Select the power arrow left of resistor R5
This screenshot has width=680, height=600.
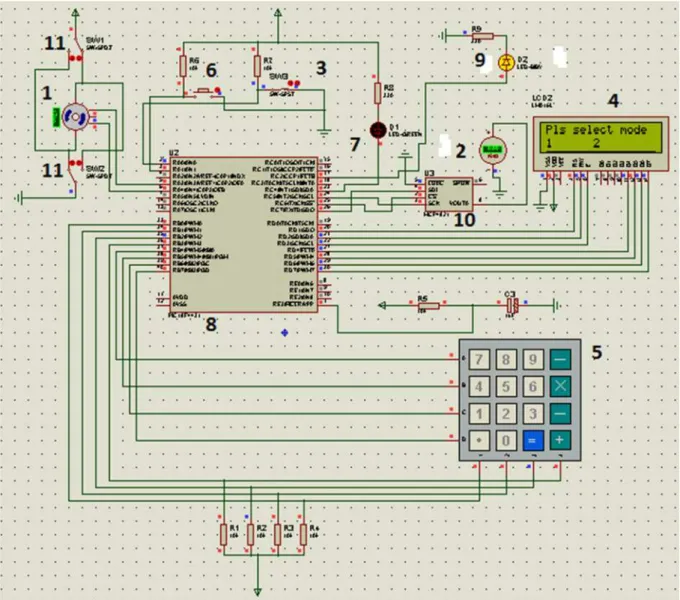(x=382, y=306)
